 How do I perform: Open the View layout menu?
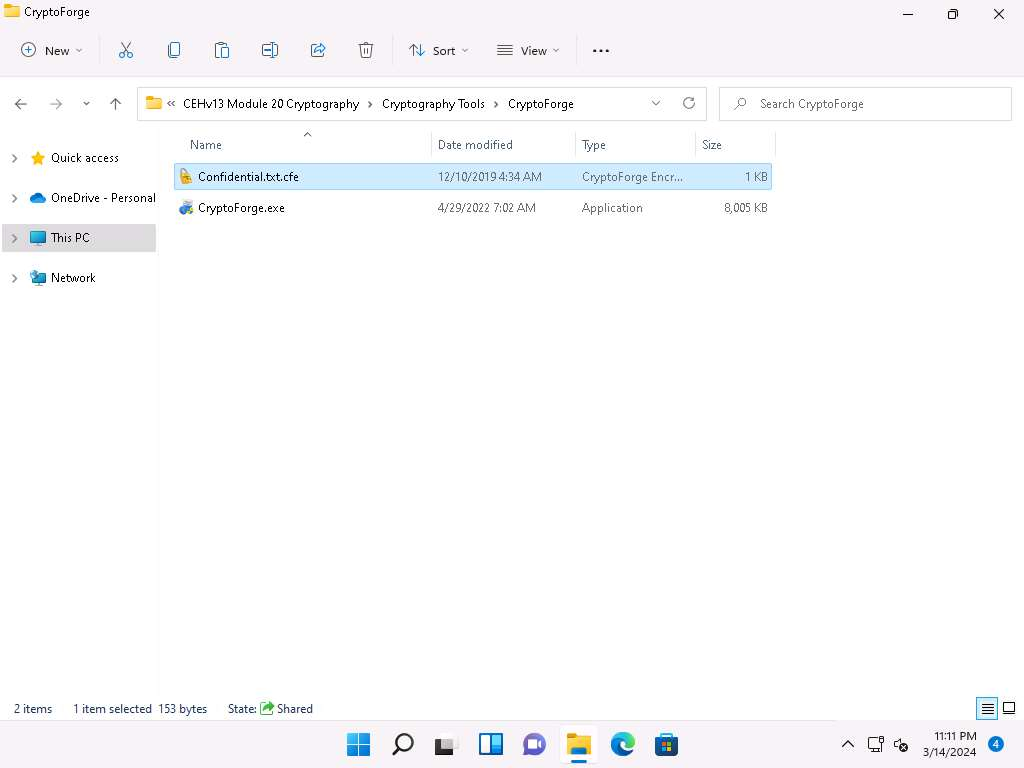[x=528, y=50]
